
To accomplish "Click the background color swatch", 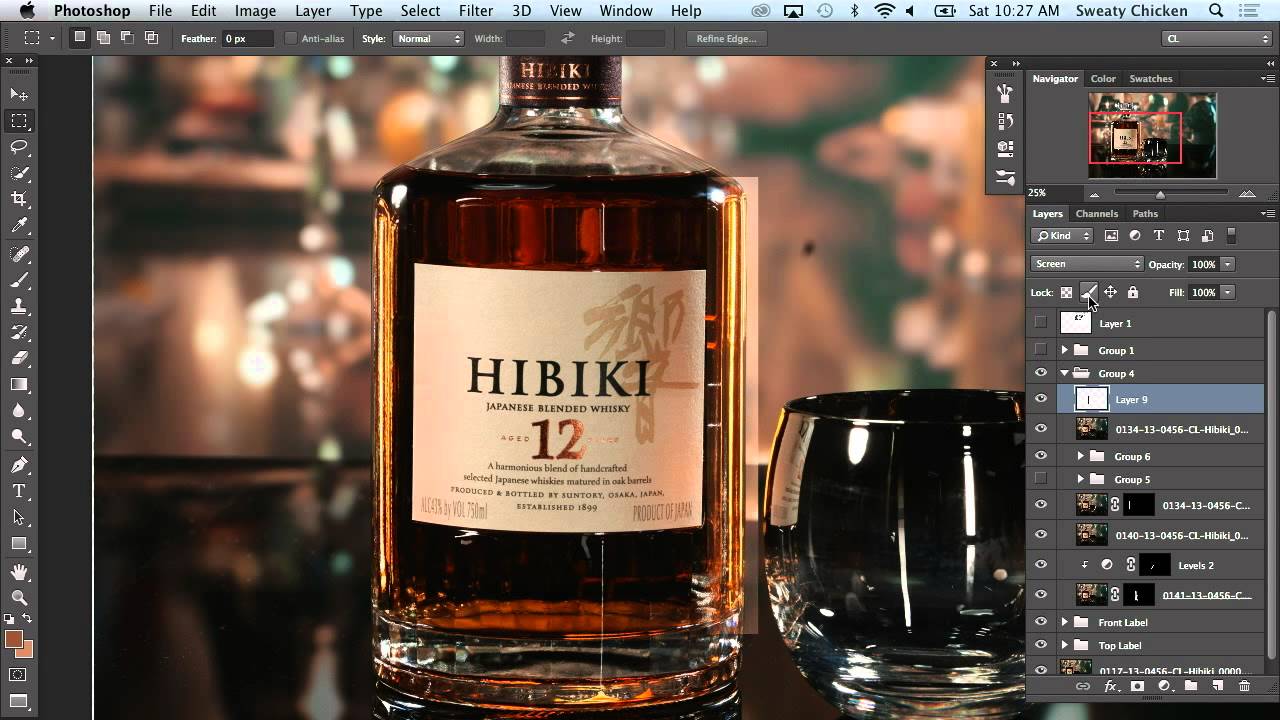I will pyautogui.click(x=25, y=650).
